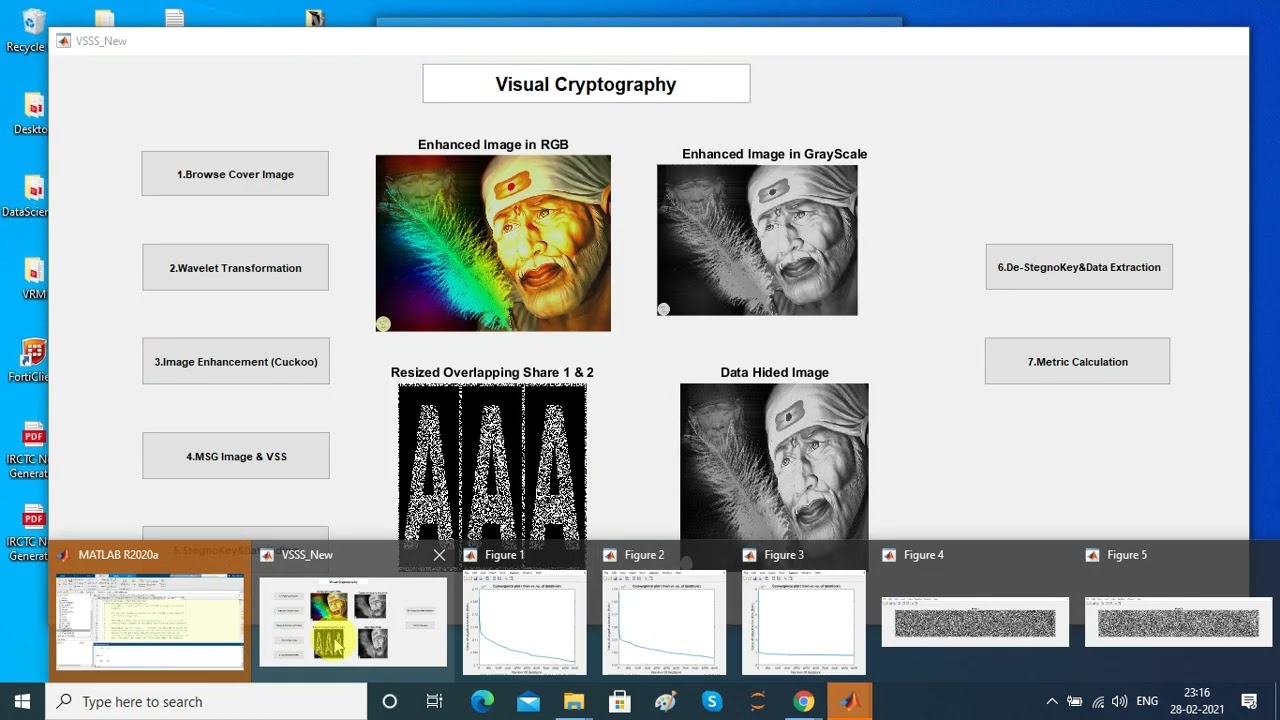Open 7.Metric Calculation
Viewport: 1280px width, 720px height.
pos(1077,362)
